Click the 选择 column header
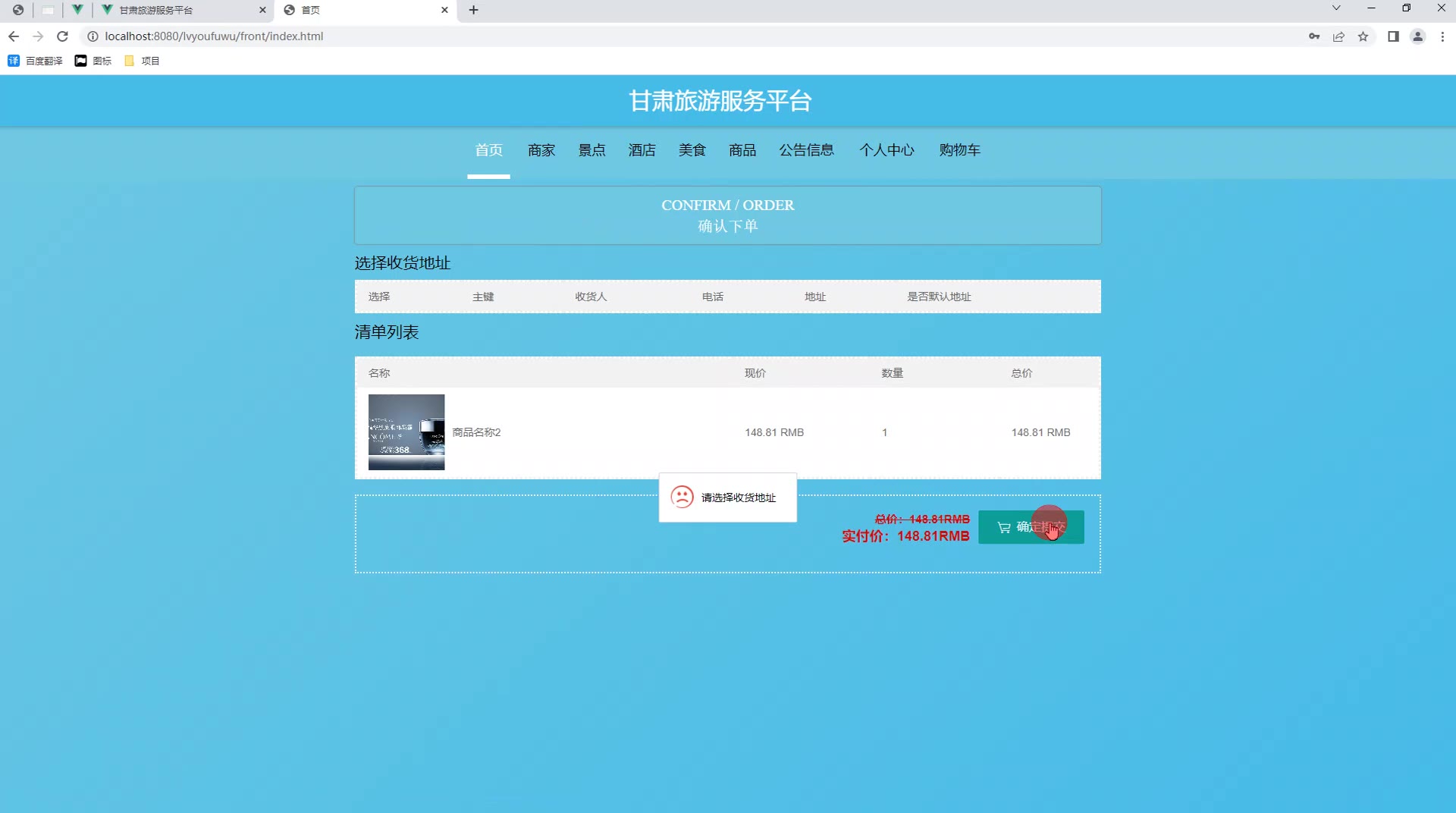Screen dimensions: 1456x813 [379, 297]
